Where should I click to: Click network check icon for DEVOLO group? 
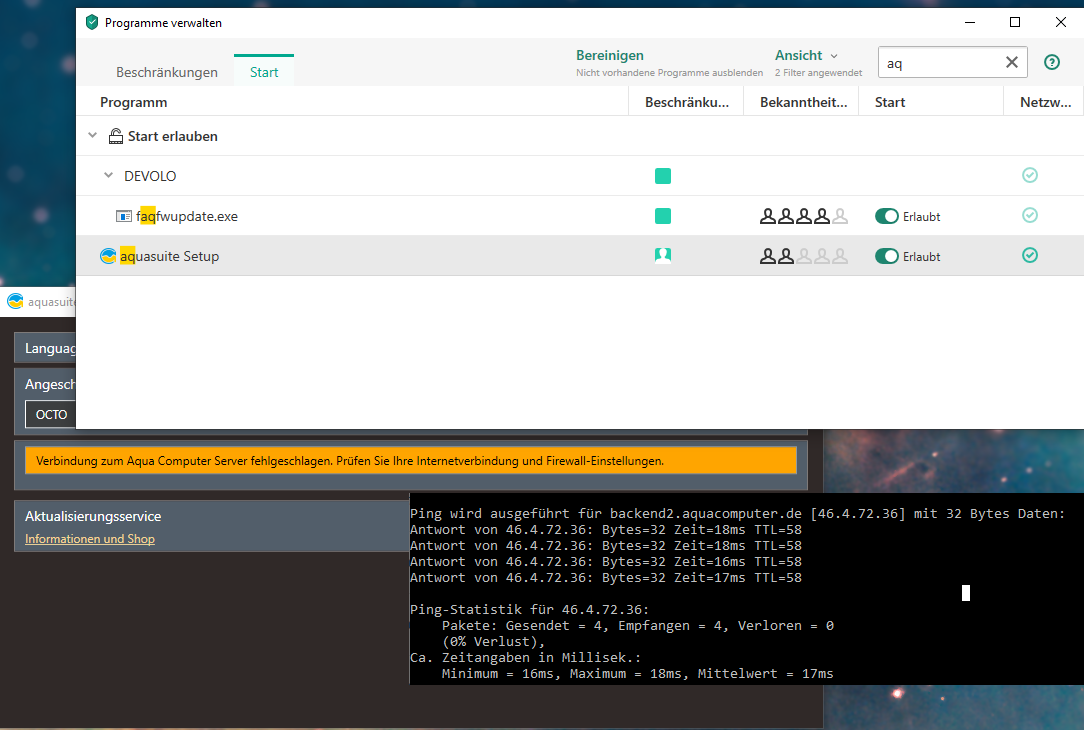click(x=1029, y=176)
